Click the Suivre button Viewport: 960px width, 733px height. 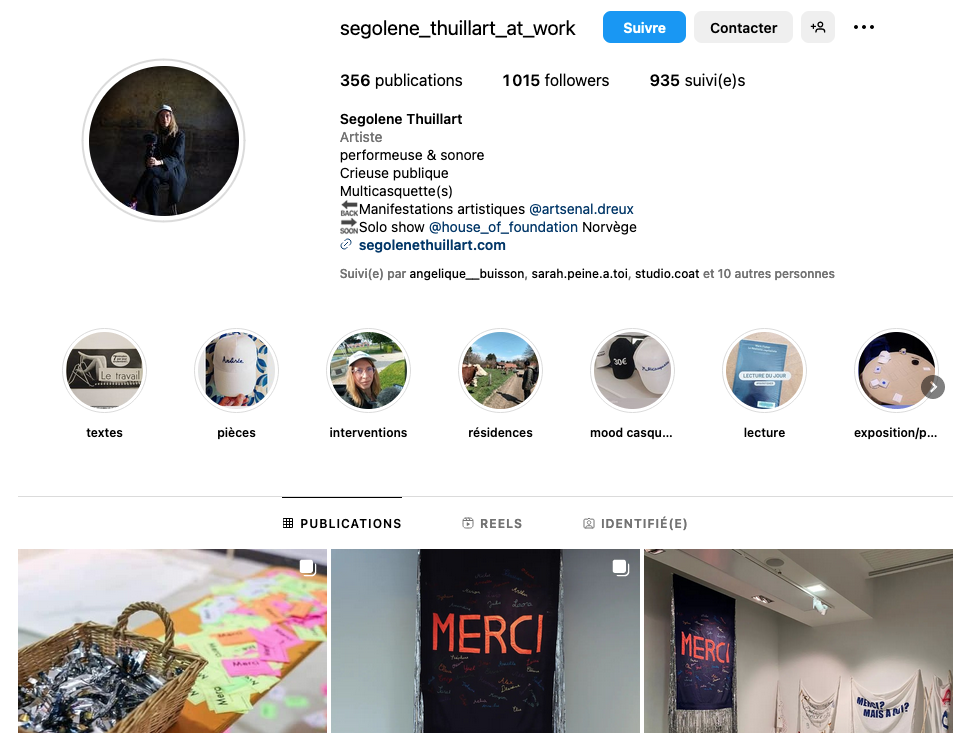click(x=644, y=27)
